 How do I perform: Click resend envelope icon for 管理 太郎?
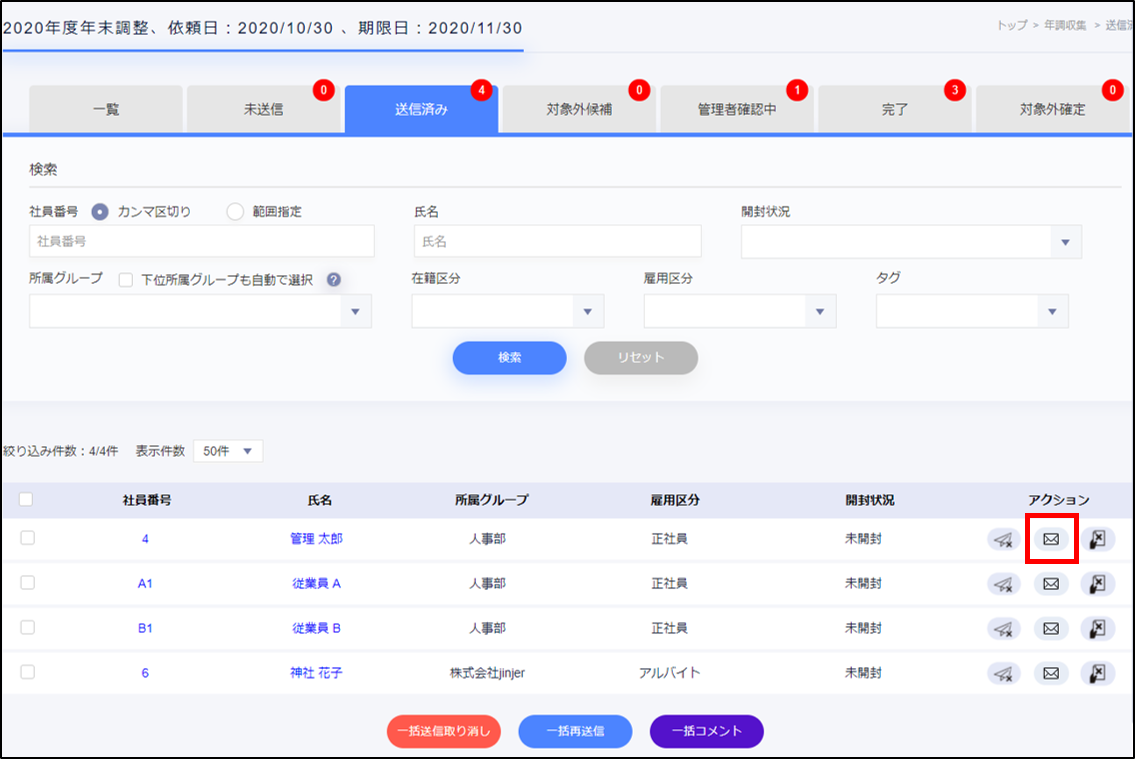point(1050,539)
